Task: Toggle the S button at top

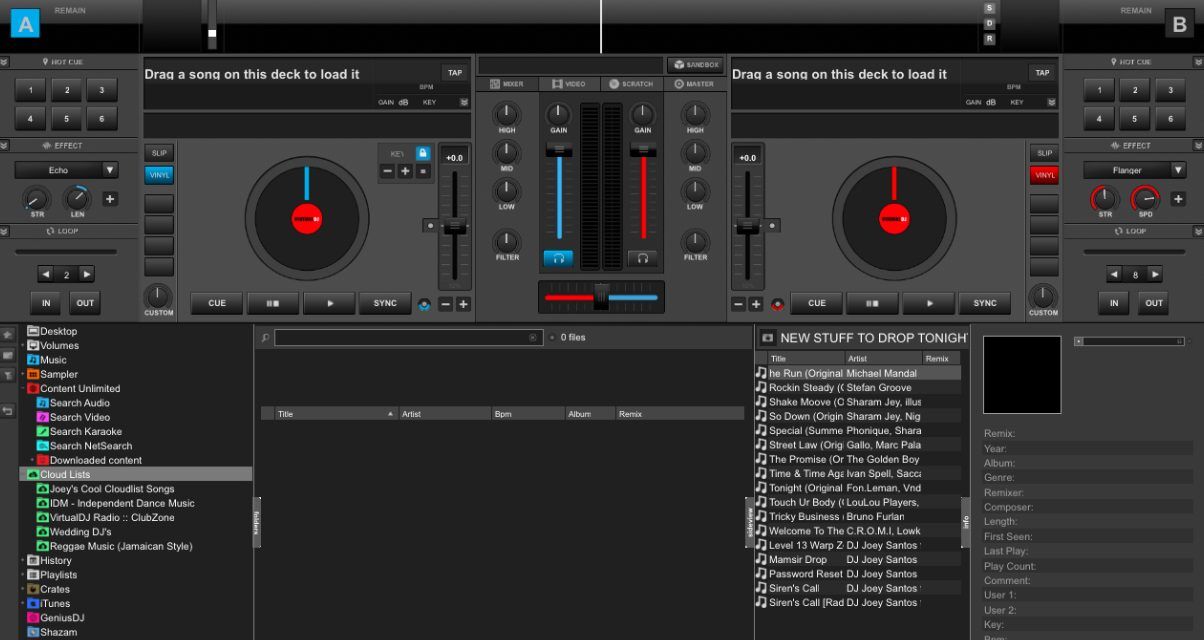Action: pos(990,8)
